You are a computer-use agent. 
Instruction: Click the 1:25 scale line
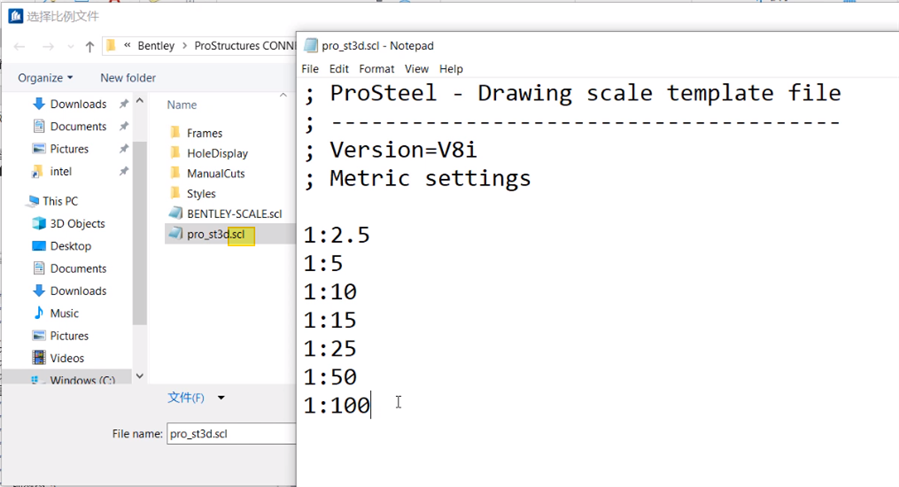tap(330, 349)
